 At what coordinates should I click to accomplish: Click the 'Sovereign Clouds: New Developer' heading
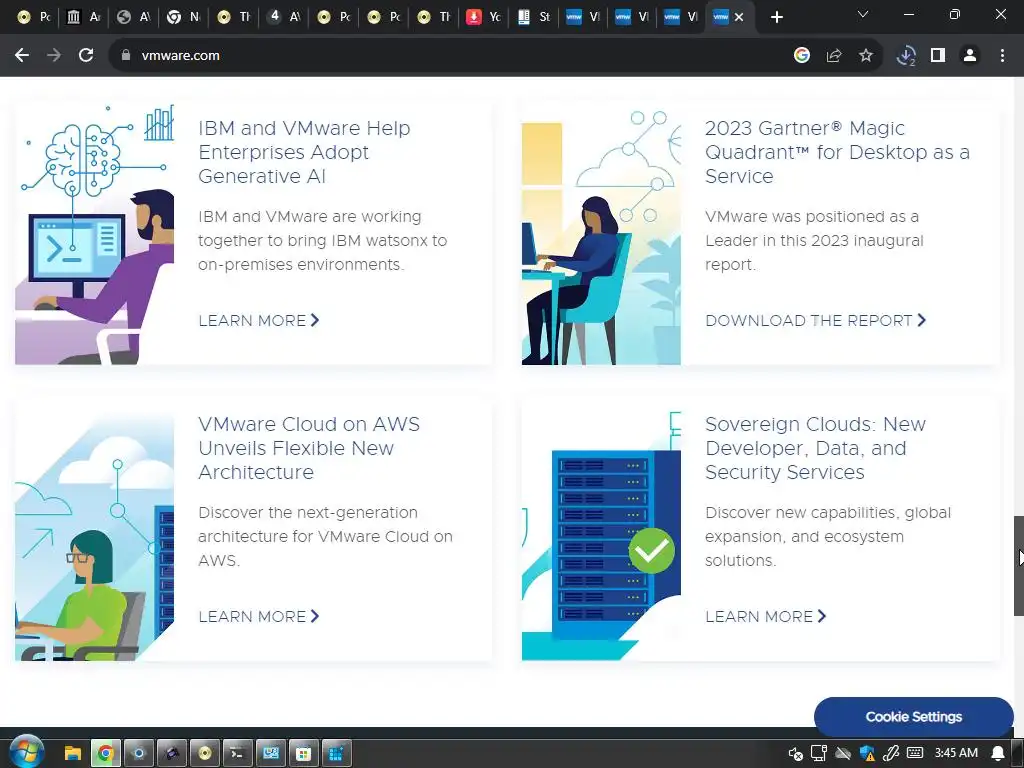[x=816, y=448]
